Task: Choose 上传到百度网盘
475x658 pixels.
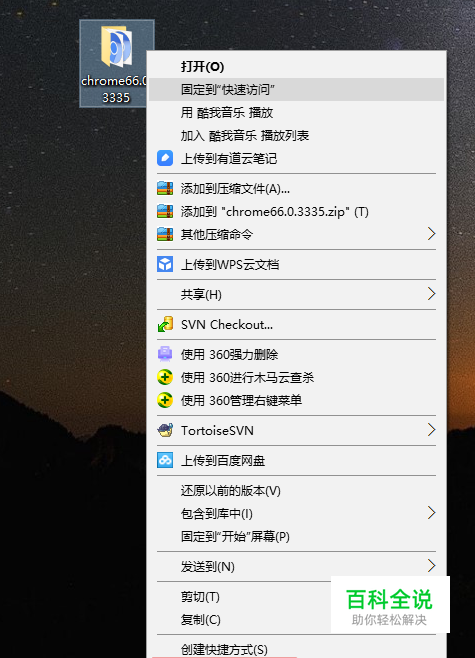Action: pyautogui.click(x=296, y=460)
